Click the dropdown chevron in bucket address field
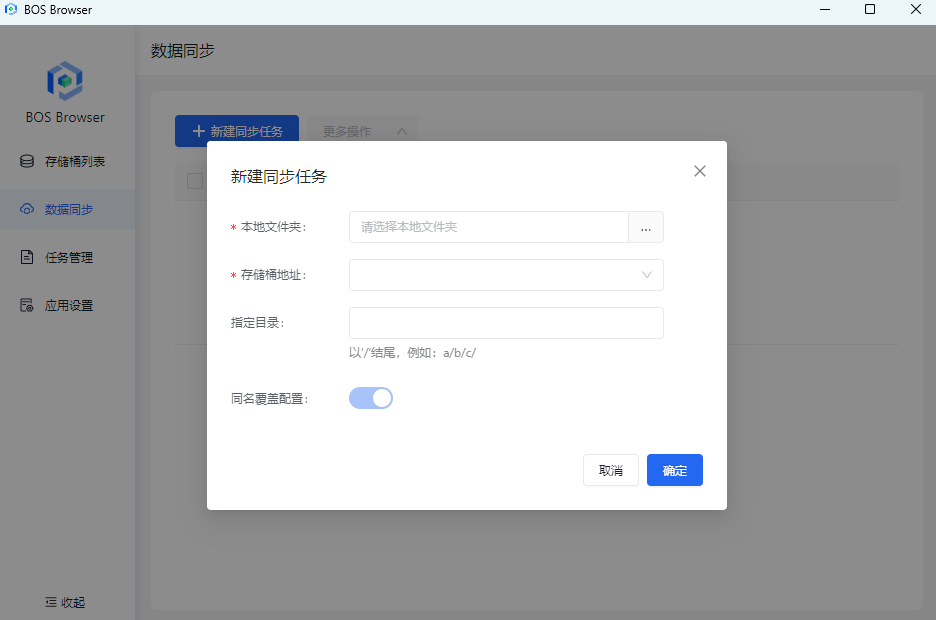 (x=647, y=275)
